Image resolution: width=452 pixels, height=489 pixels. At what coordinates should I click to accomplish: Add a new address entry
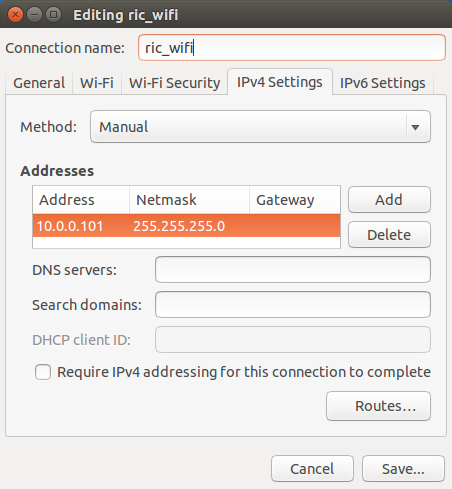pos(389,200)
